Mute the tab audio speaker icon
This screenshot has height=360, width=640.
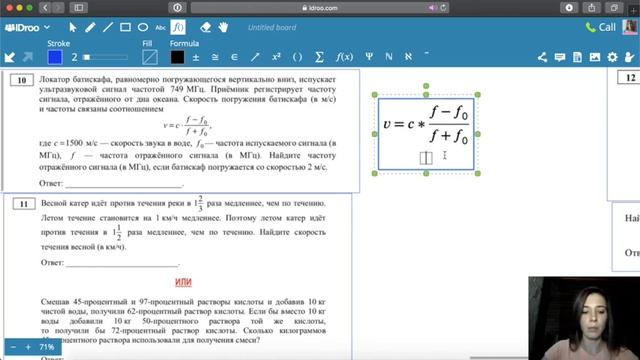click(432, 8)
